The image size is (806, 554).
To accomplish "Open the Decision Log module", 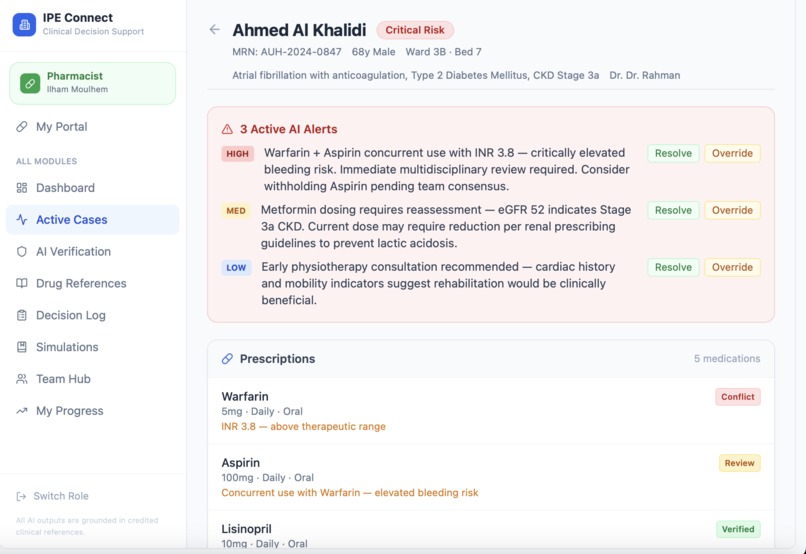I will pyautogui.click(x=93, y=315).
